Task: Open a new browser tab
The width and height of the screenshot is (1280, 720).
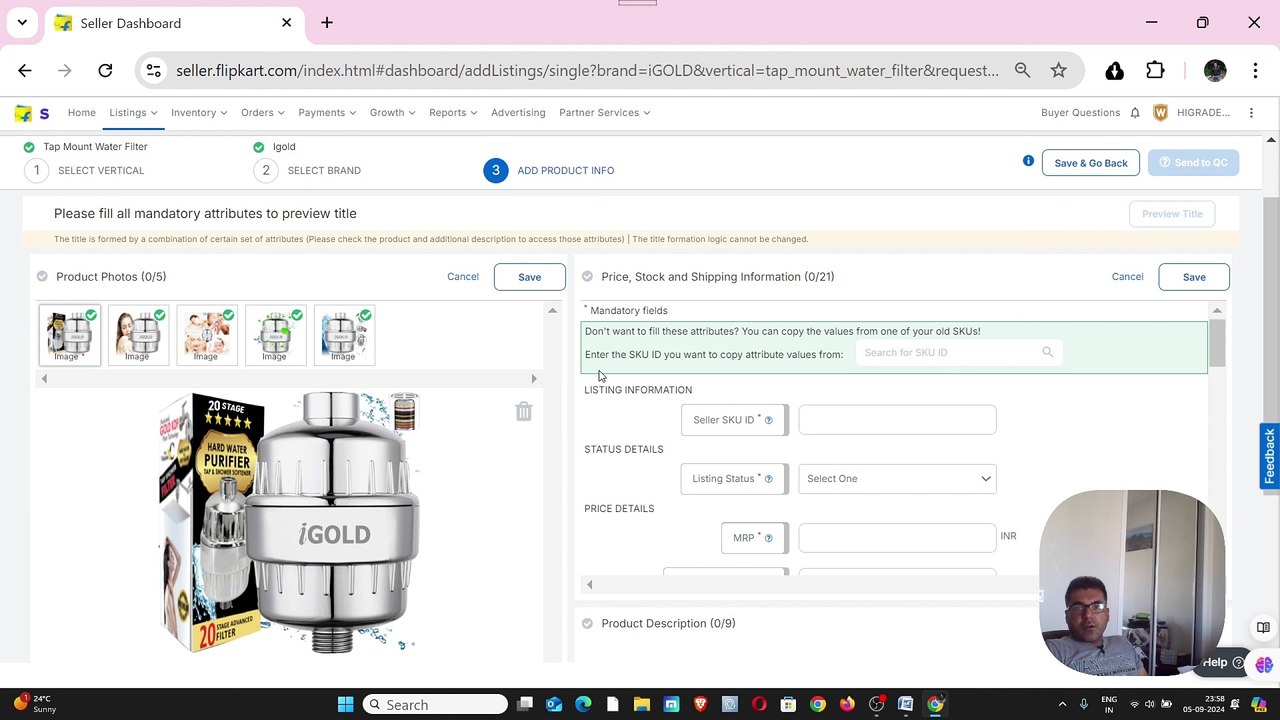Action: (x=327, y=22)
